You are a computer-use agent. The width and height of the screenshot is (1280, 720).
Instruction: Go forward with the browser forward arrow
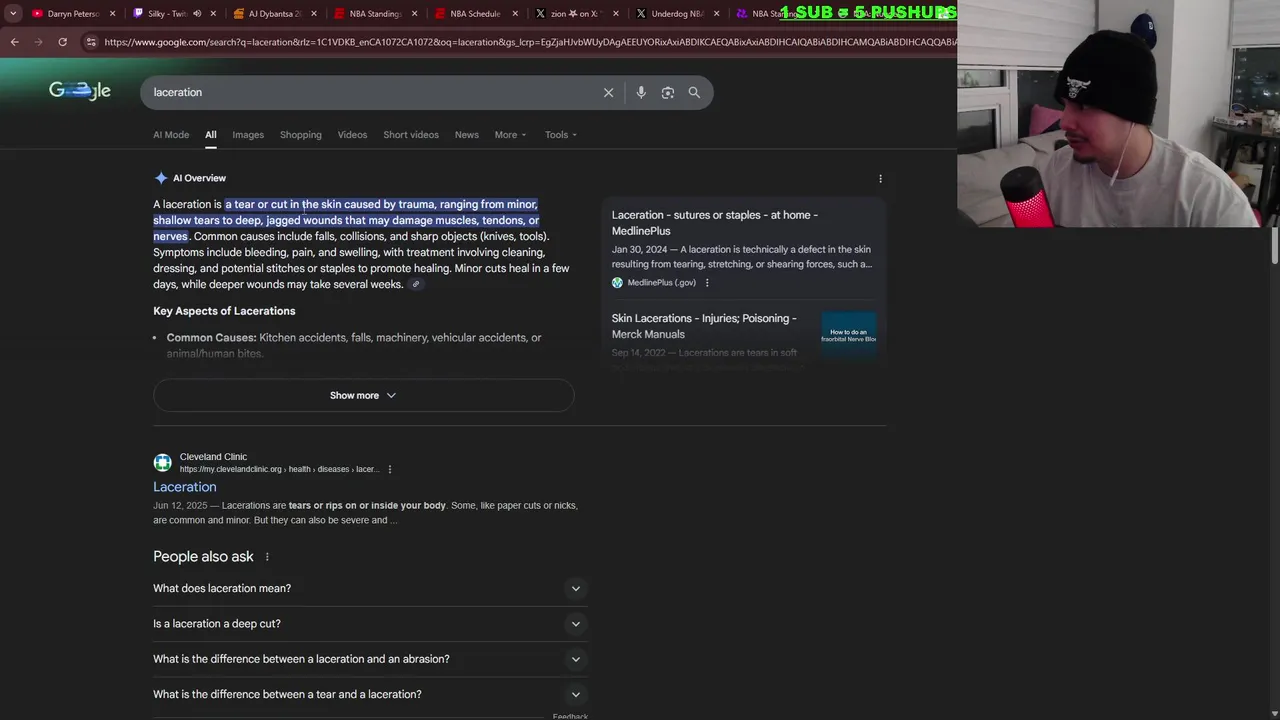coord(38,42)
